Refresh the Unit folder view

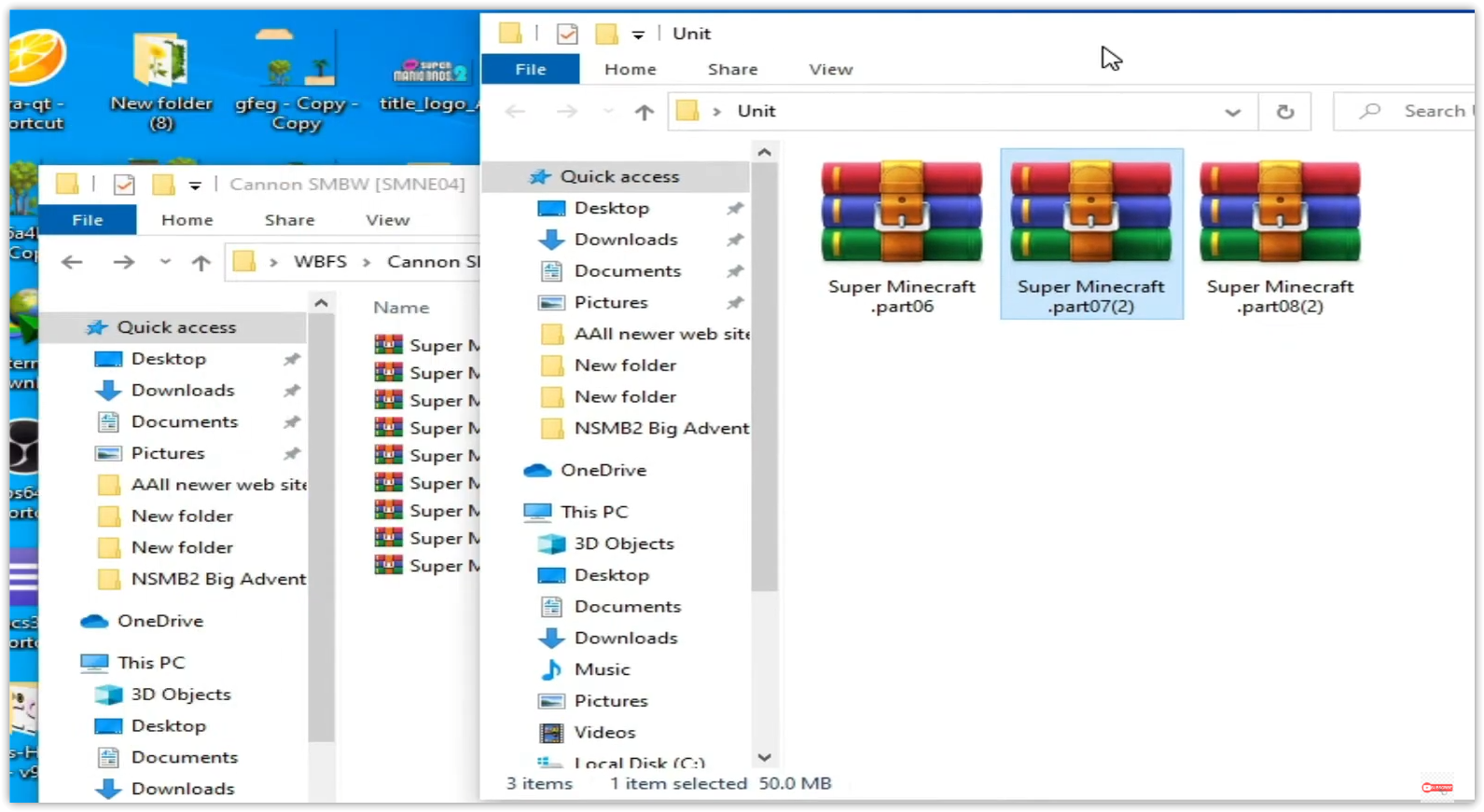1284,112
